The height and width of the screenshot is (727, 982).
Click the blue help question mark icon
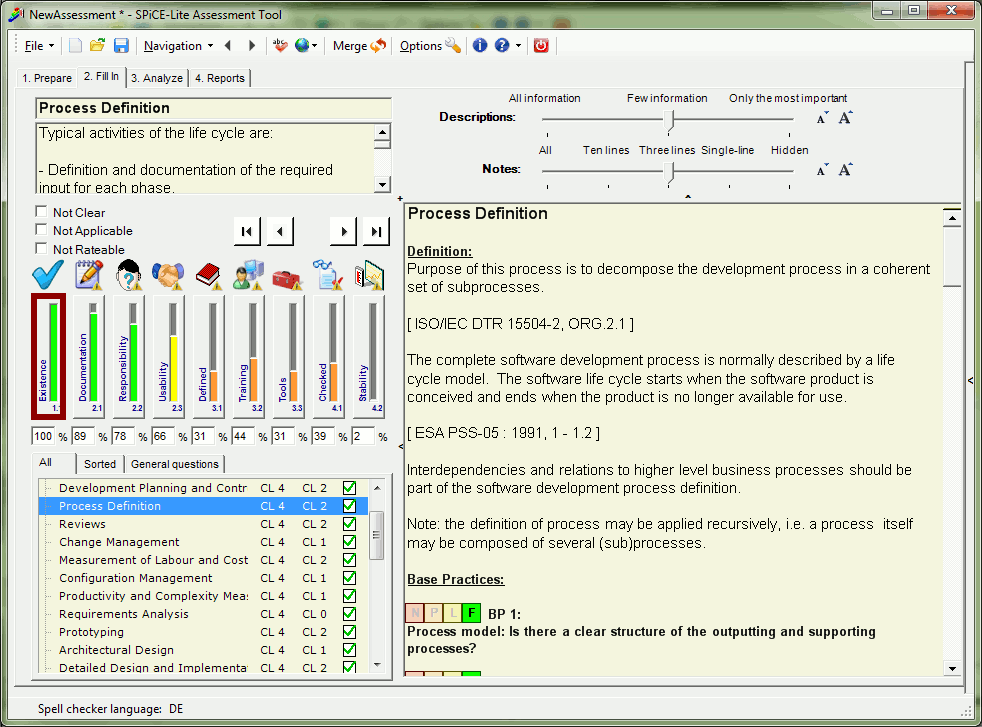click(502, 46)
